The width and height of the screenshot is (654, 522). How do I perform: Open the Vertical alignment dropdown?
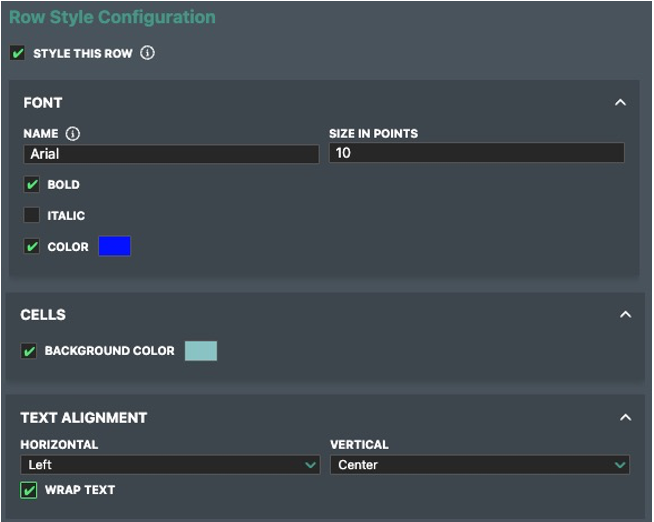pyautogui.click(x=479, y=465)
